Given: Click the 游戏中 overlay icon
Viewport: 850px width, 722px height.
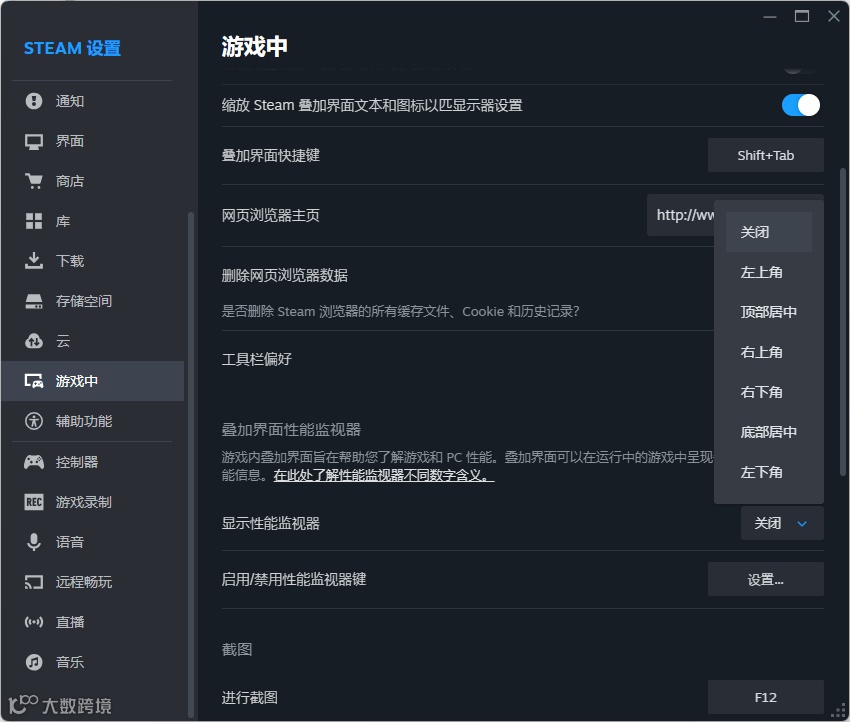Looking at the screenshot, I should click(34, 381).
